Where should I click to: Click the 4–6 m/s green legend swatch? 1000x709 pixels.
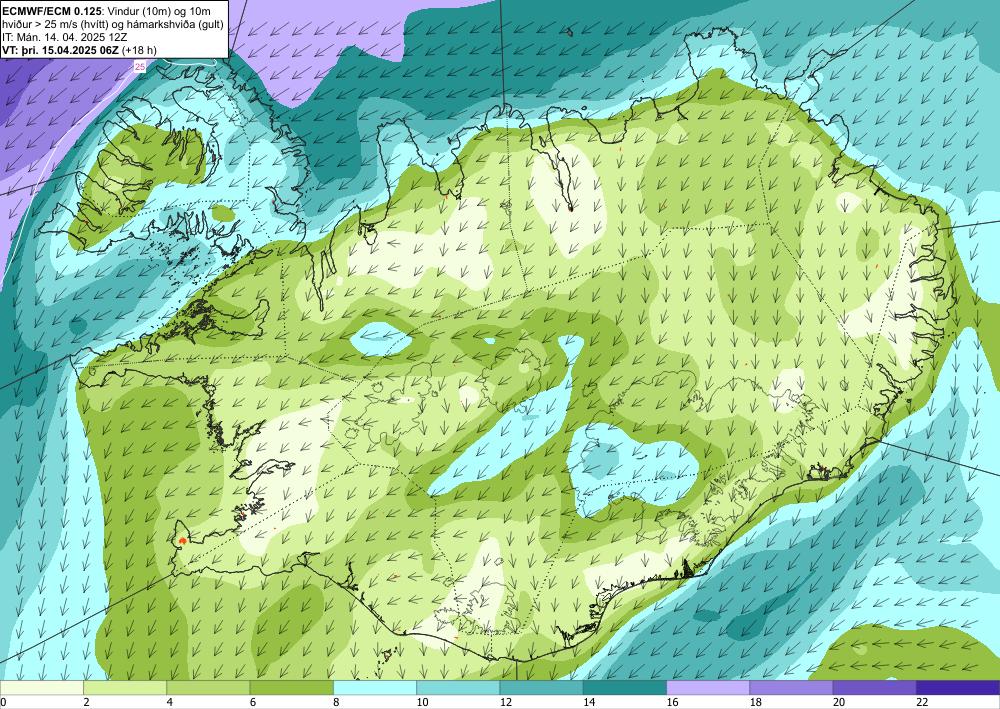pyautogui.click(x=208, y=688)
